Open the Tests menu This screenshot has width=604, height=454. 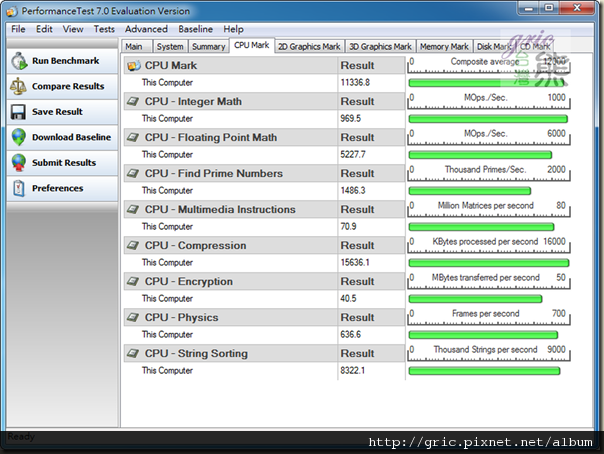(104, 29)
